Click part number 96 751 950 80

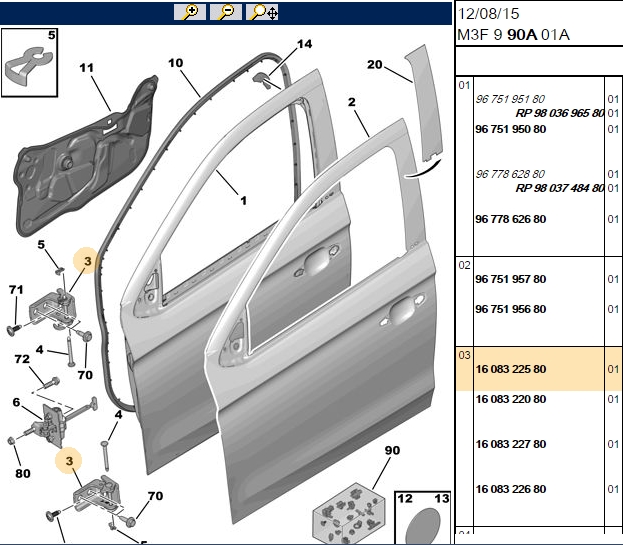(511, 129)
